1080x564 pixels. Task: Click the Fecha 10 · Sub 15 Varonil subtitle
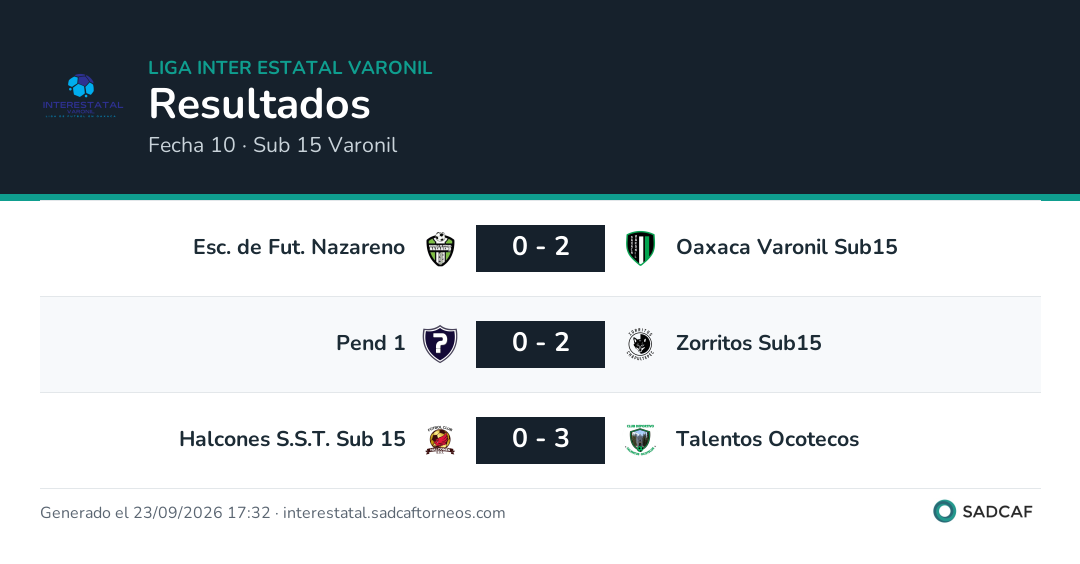point(273,145)
